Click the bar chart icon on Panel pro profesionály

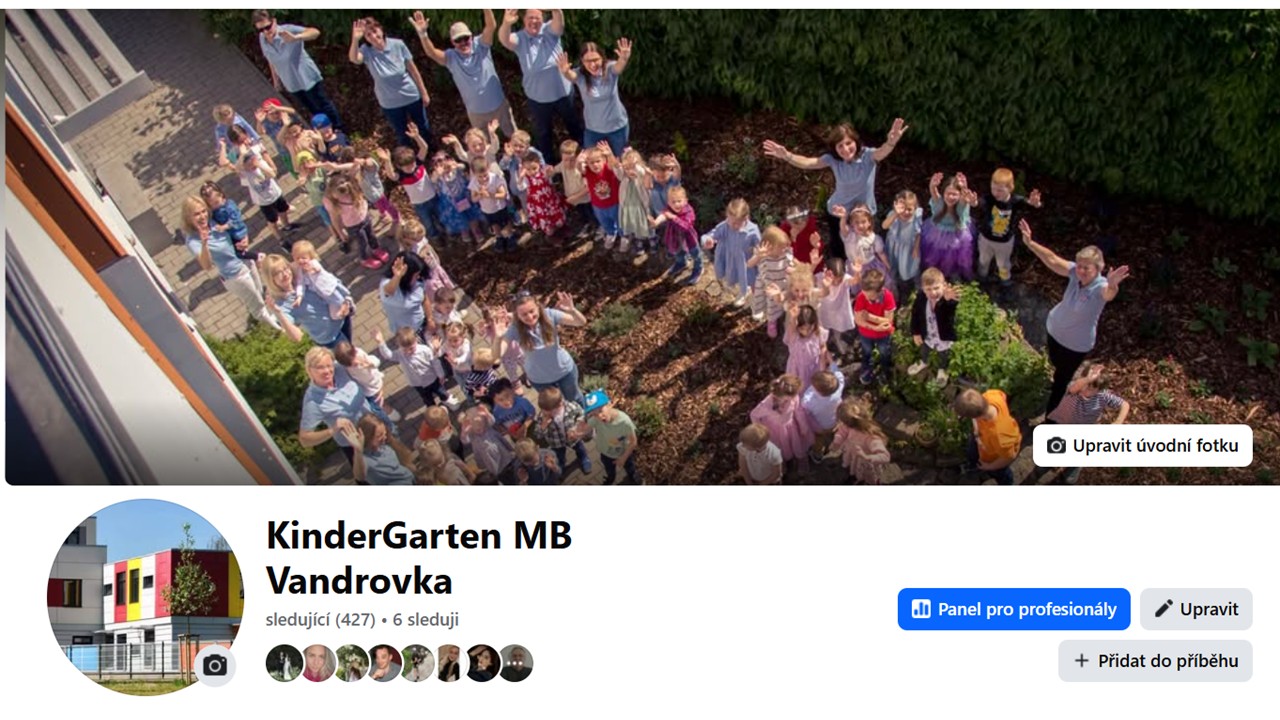pos(921,609)
